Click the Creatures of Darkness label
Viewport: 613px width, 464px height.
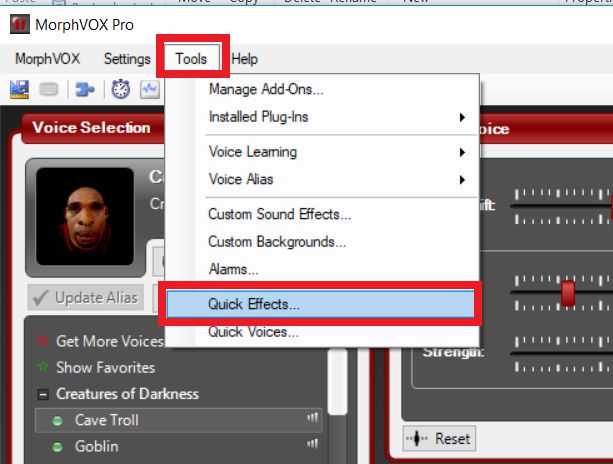pyautogui.click(x=127, y=394)
